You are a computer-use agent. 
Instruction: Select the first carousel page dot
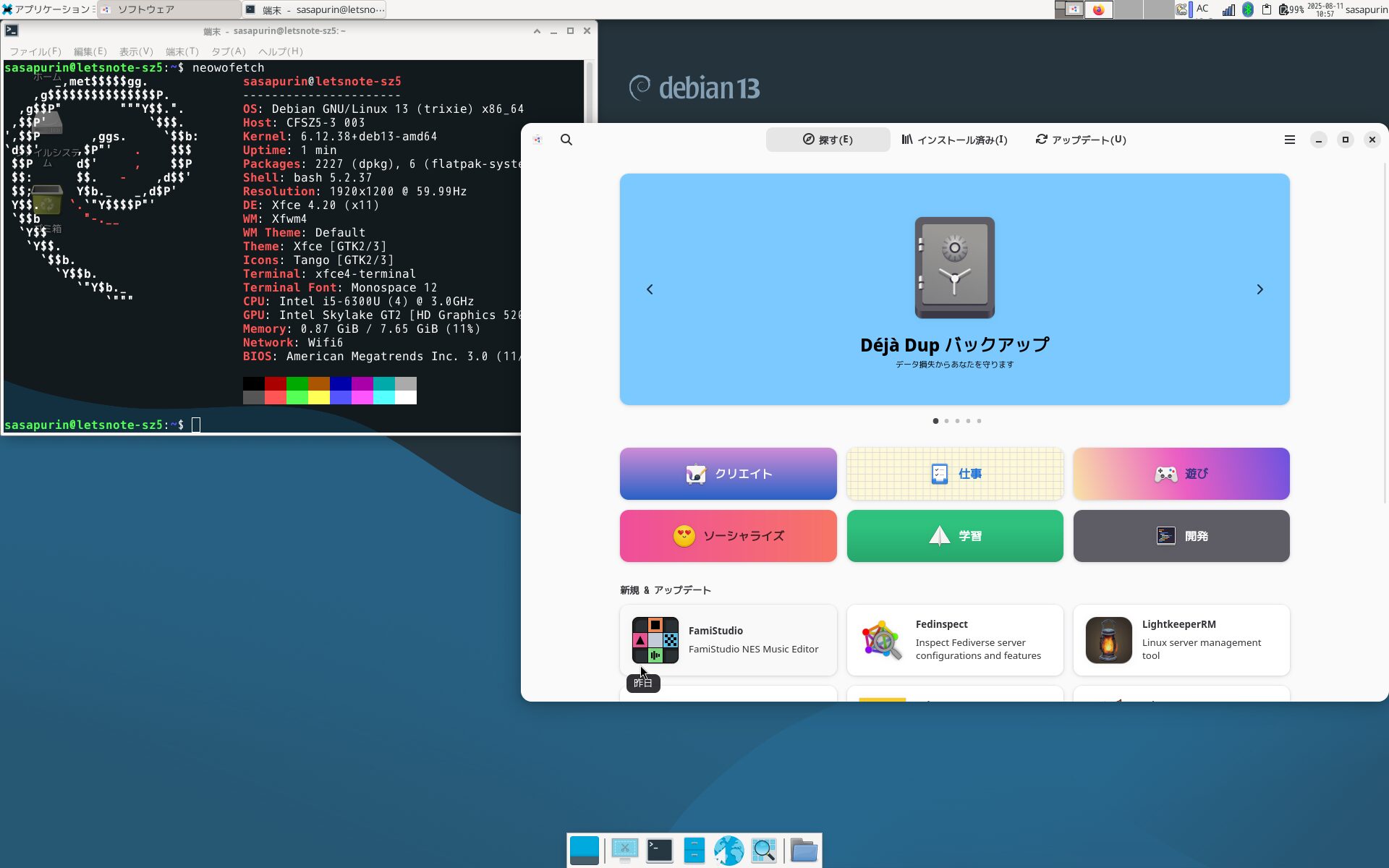click(x=935, y=421)
